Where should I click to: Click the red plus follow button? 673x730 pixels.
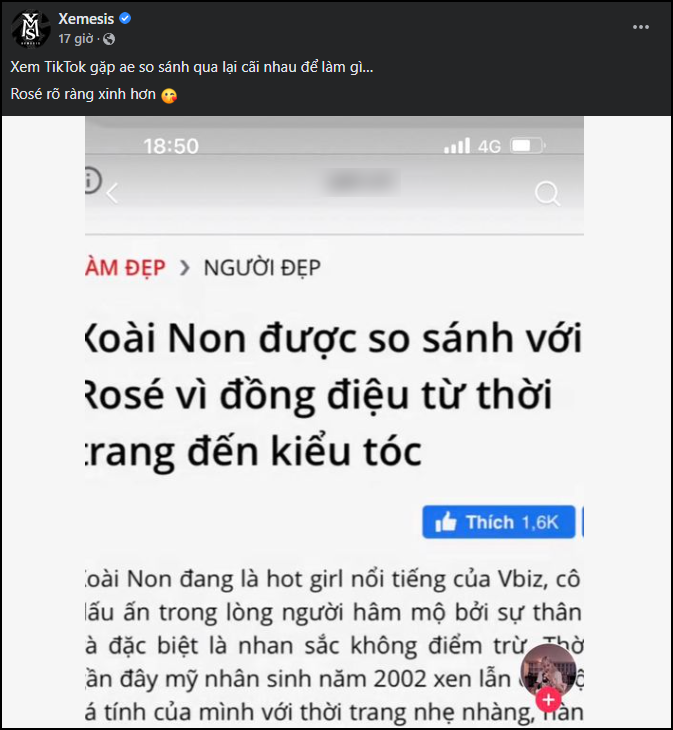pos(548,699)
